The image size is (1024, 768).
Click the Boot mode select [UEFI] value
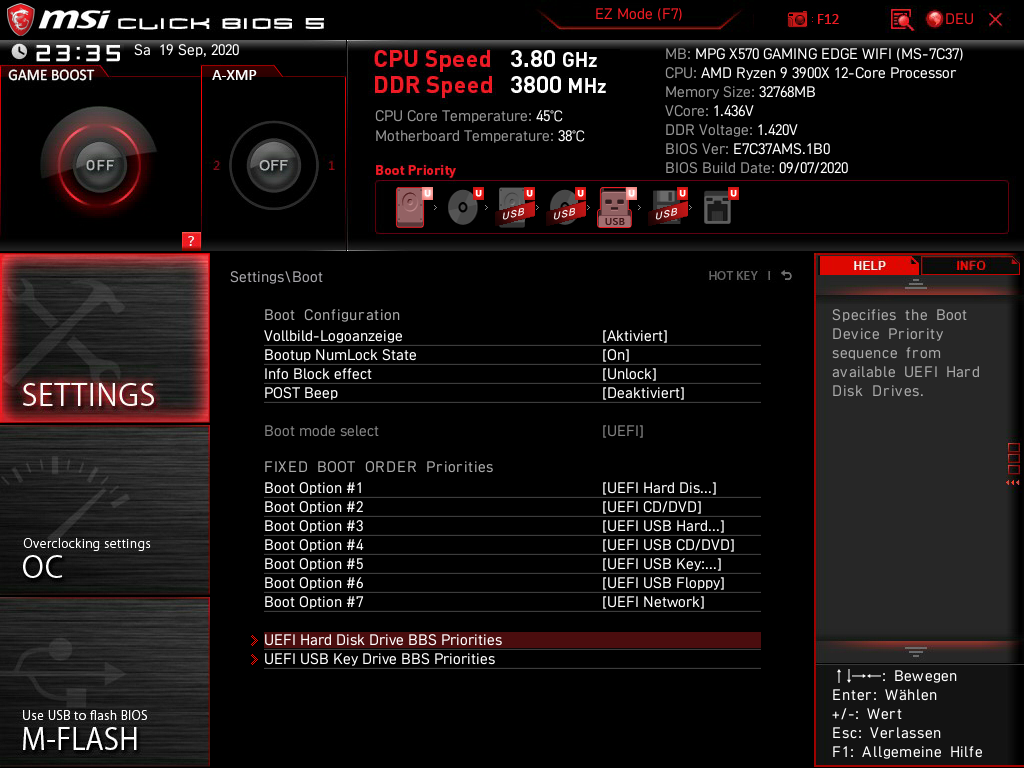click(622, 431)
